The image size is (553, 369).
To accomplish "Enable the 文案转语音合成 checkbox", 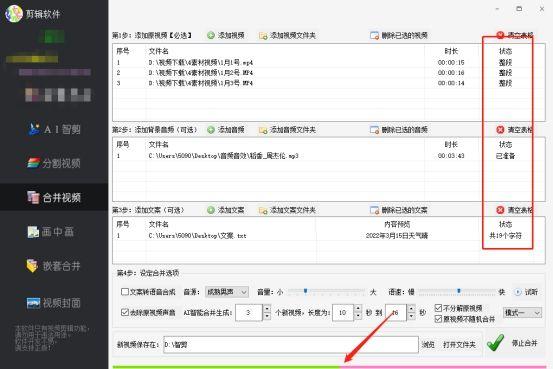I will (124, 292).
